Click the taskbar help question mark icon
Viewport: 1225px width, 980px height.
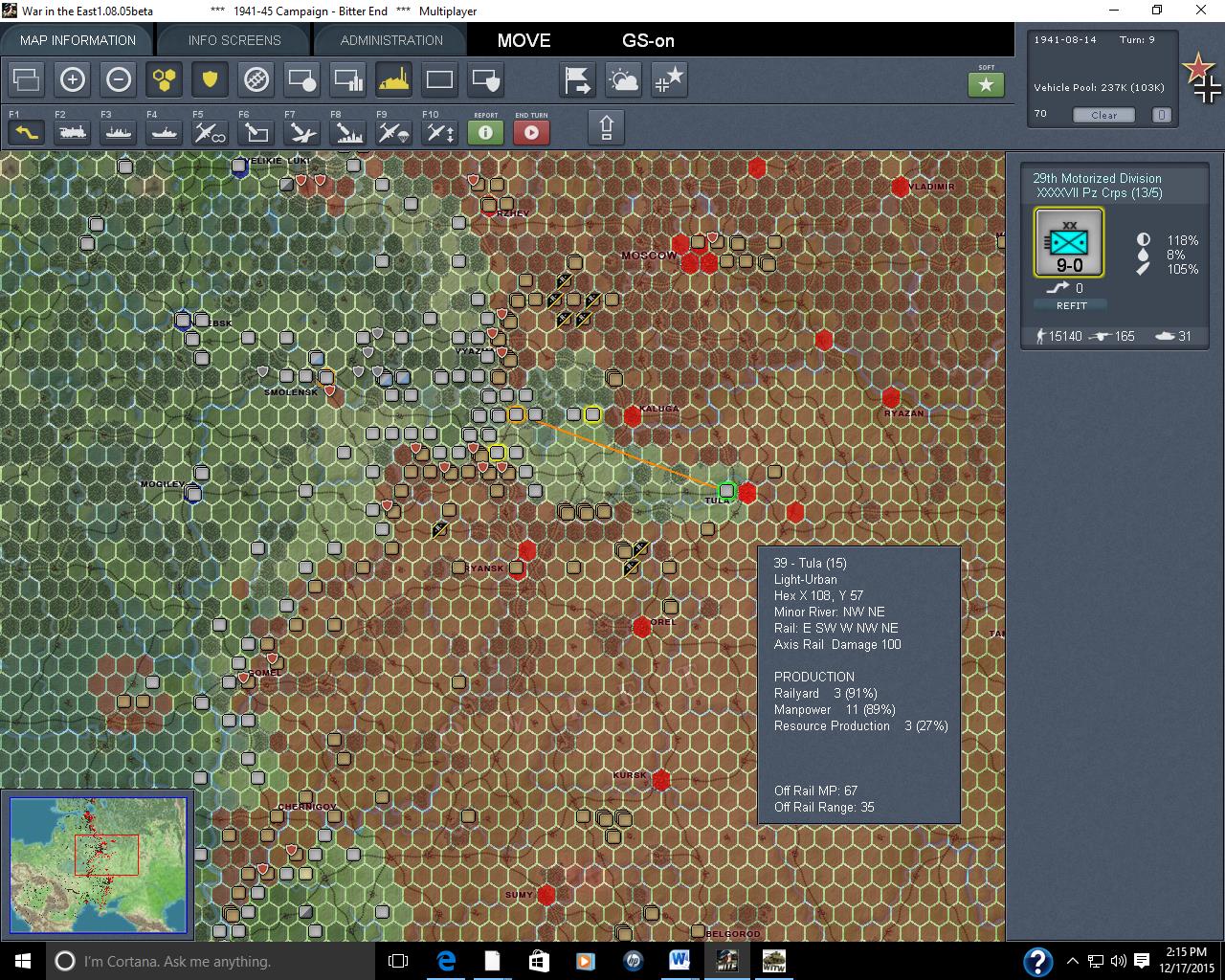1037,961
